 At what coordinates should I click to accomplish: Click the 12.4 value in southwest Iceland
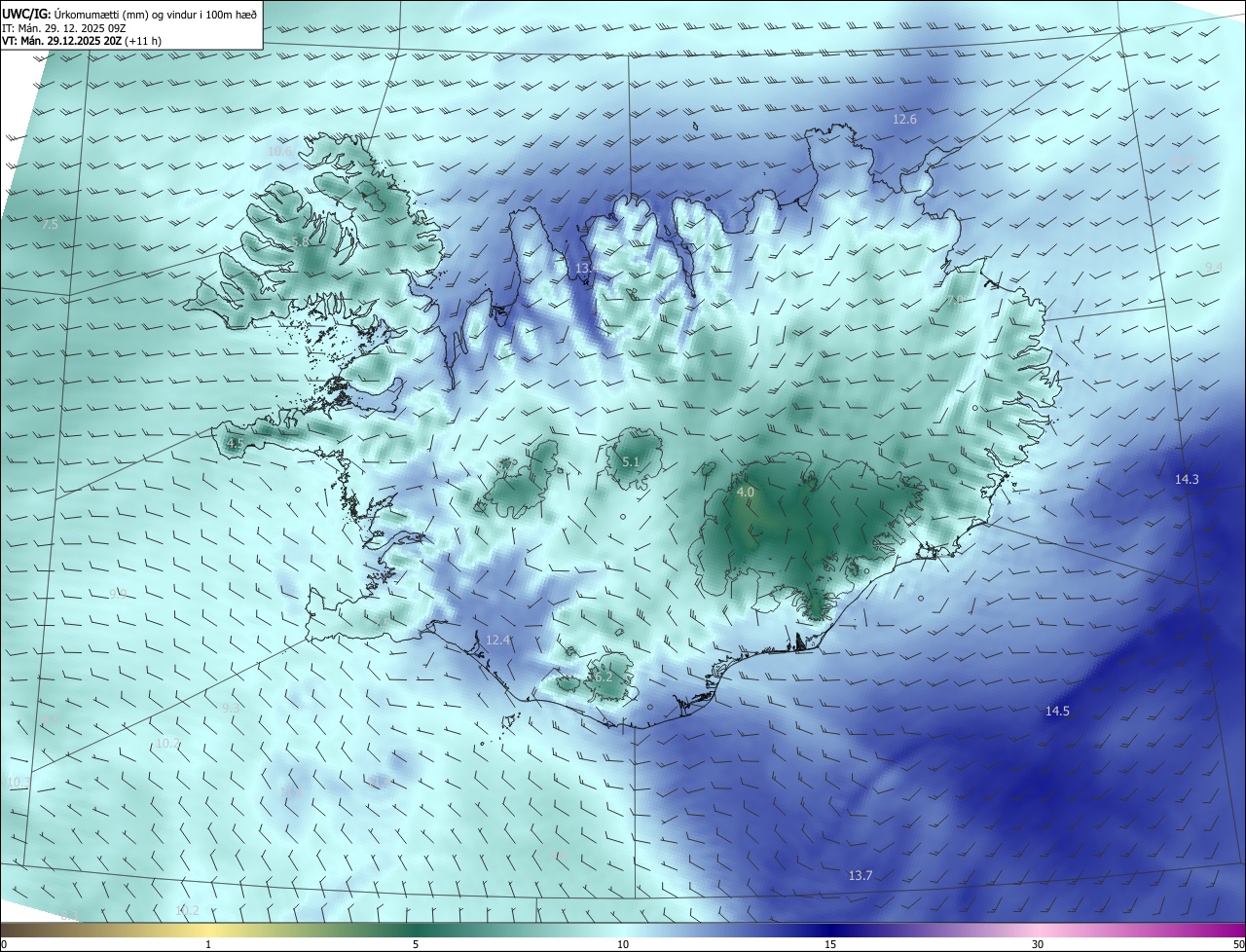[x=497, y=640]
